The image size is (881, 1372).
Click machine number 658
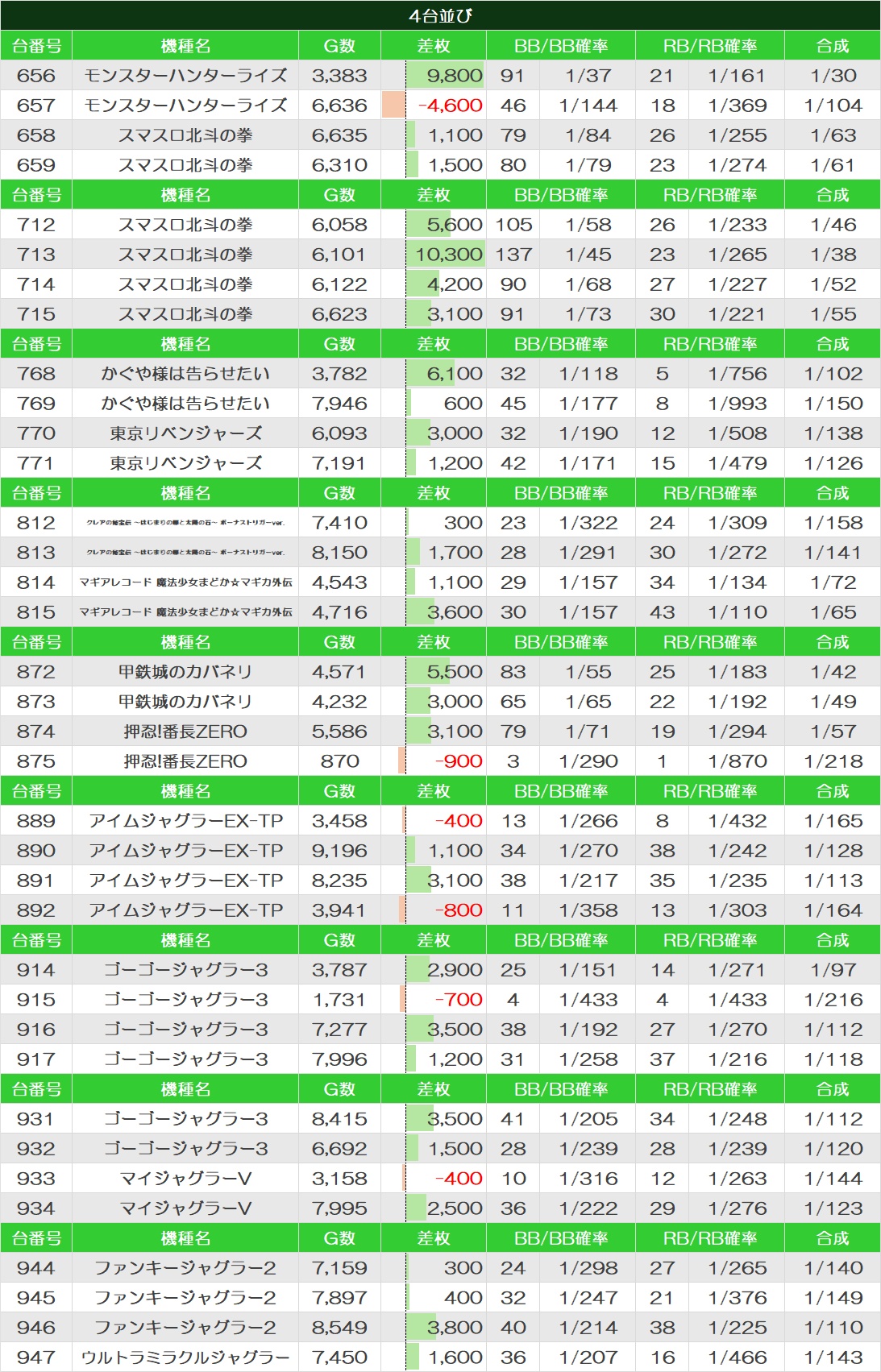tap(36, 135)
